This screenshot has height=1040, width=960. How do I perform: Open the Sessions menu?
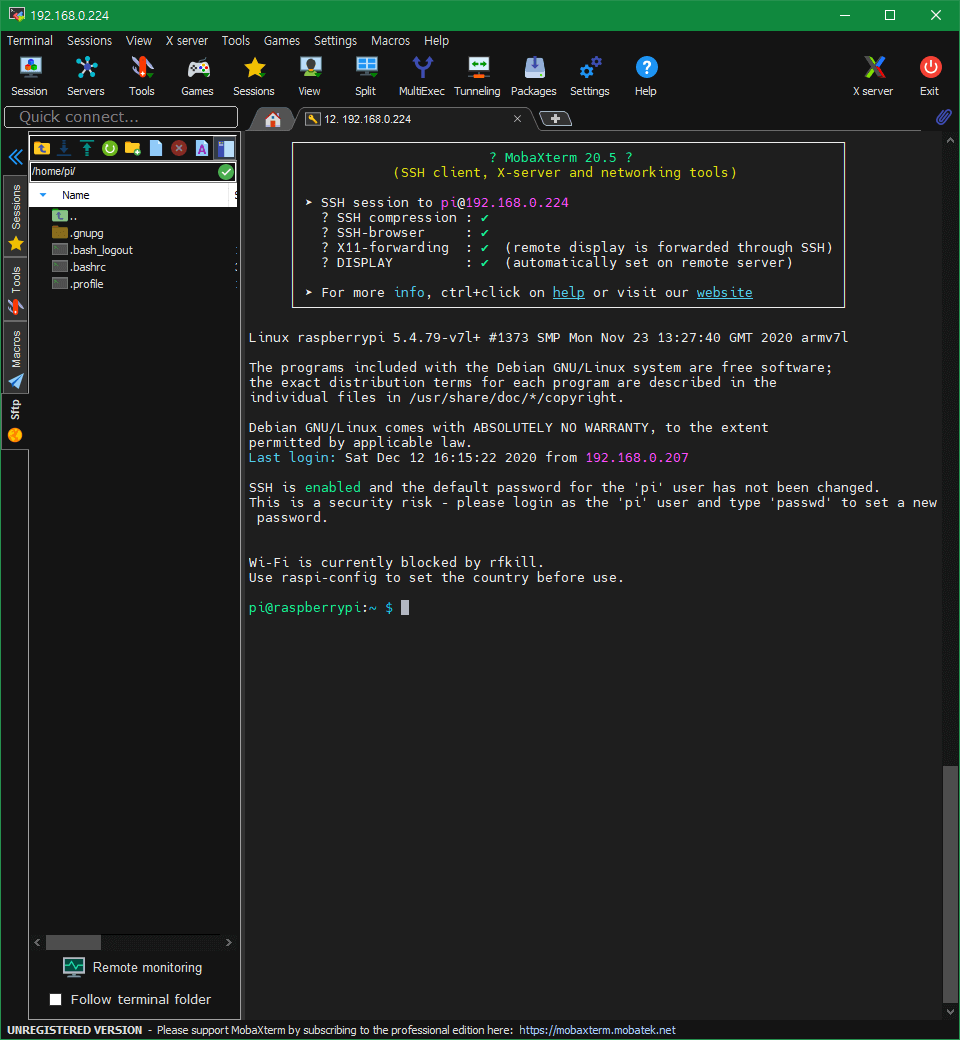pyautogui.click(x=90, y=40)
